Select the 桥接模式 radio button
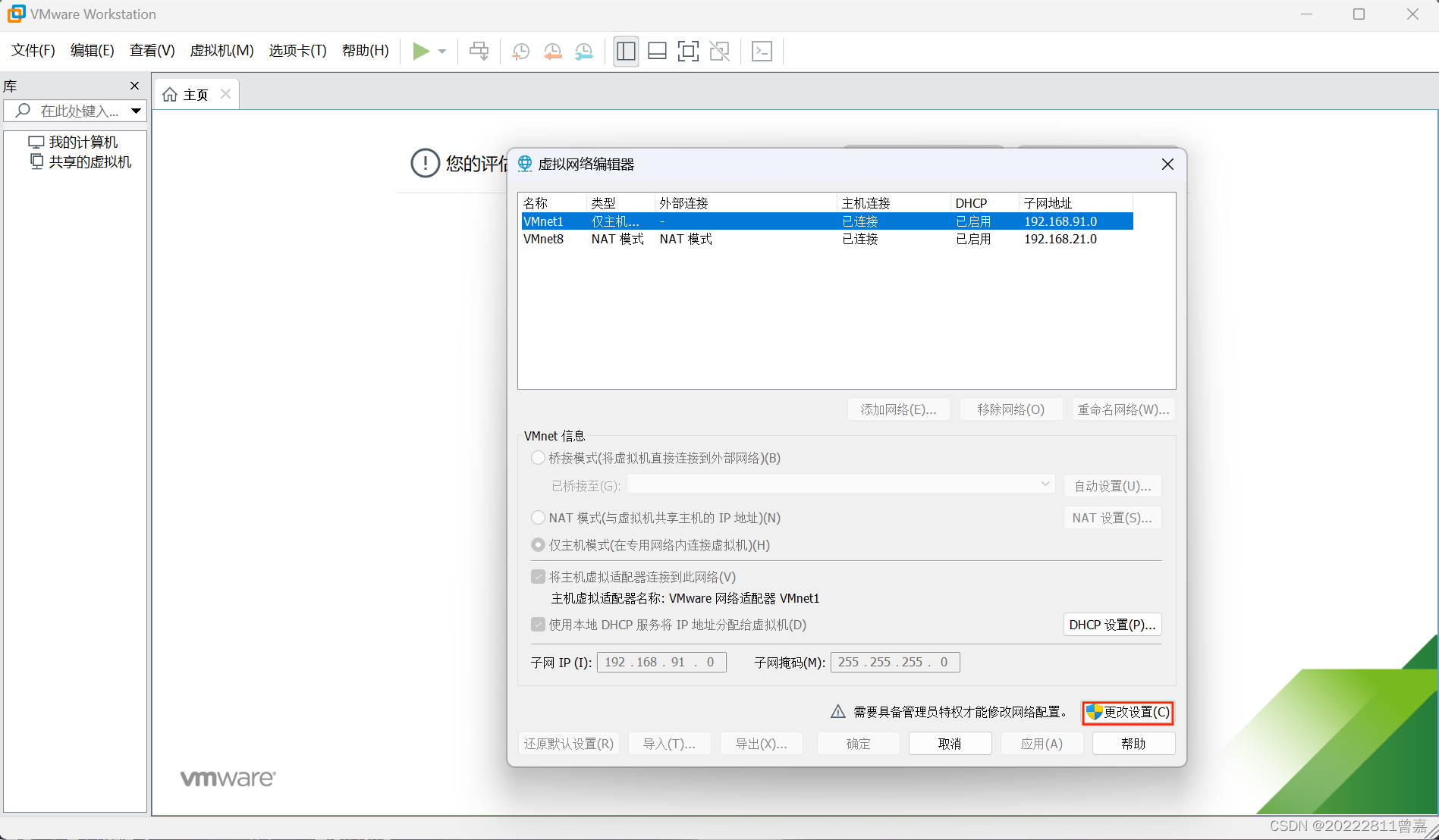1439x840 pixels. click(538, 458)
